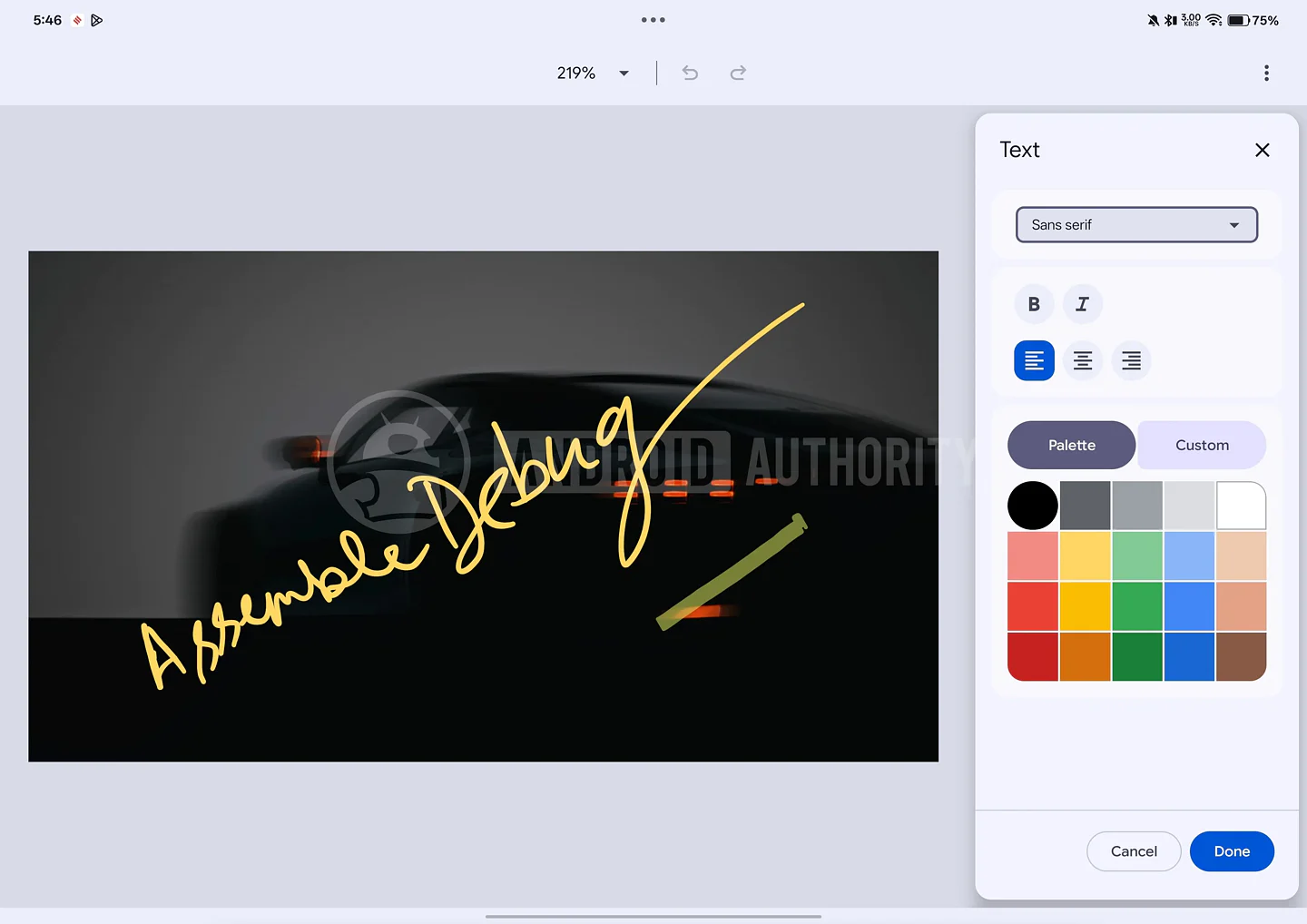Pick the dark red swatch
Viewport: 1307px width, 924px height.
click(x=1033, y=656)
